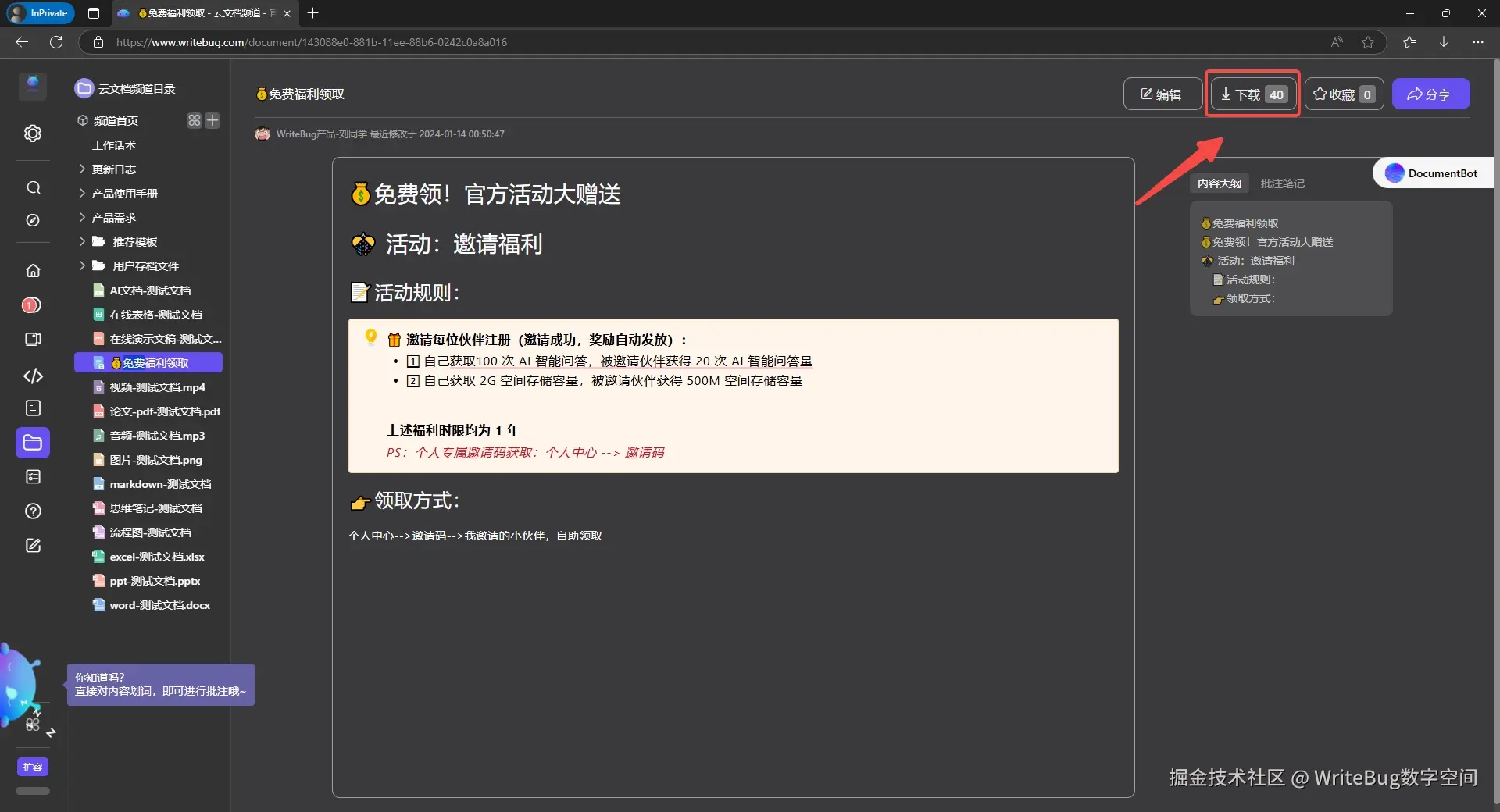The width and height of the screenshot is (1500, 812).
Task: Click the DocumentBot assistant icon
Action: coord(1395,173)
